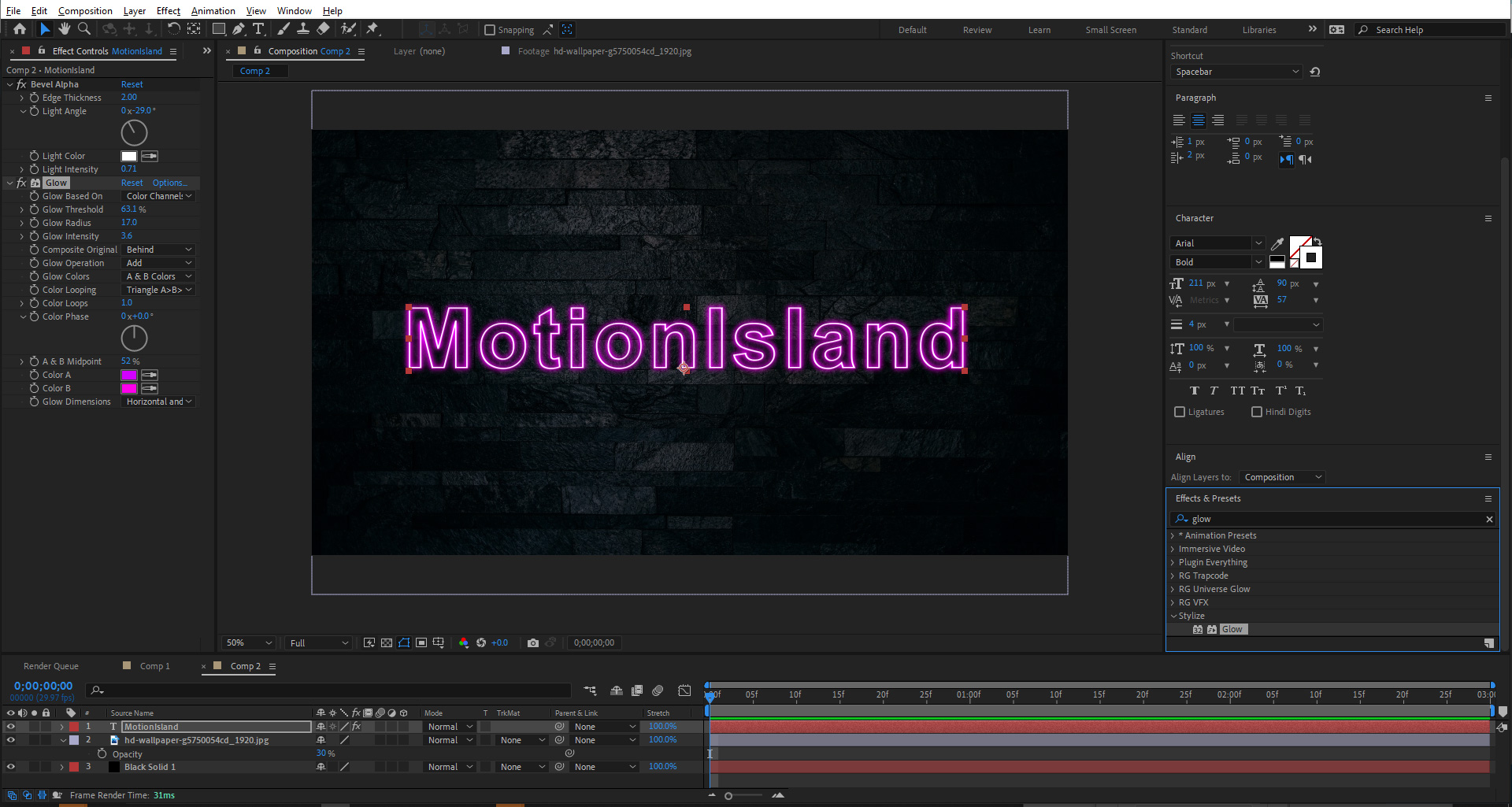Click the Color A eyedropper
This screenshot has height=807, width=1512.
149,375
